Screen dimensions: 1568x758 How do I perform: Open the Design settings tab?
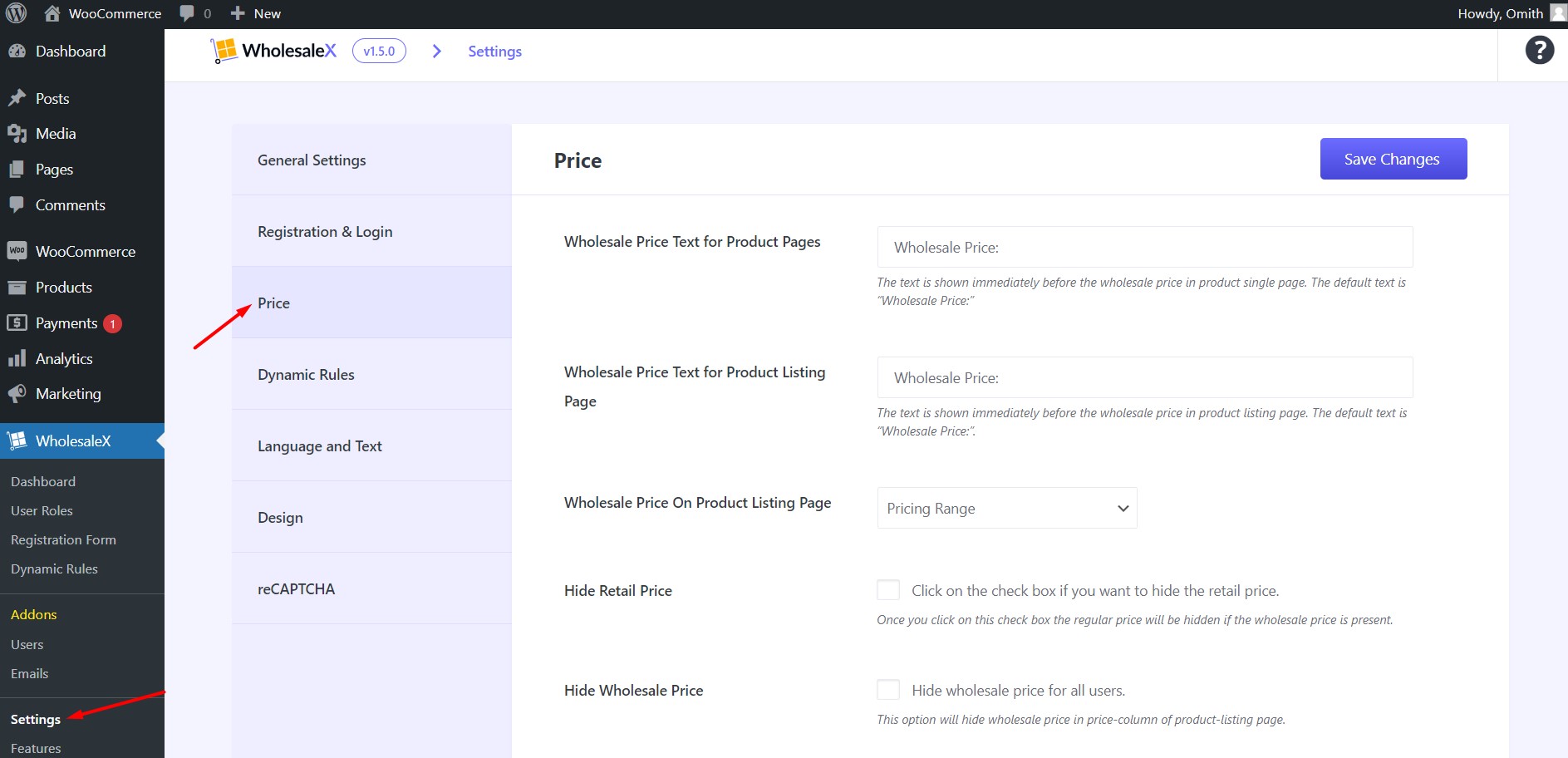371,517
